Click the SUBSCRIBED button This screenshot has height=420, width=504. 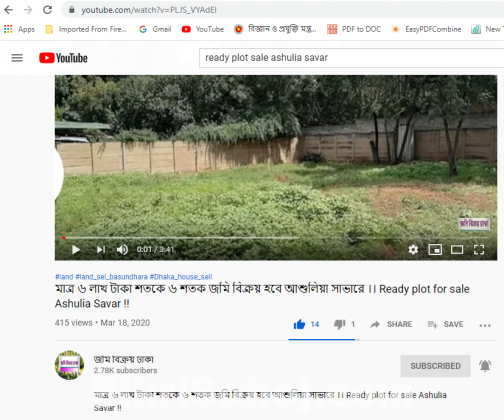click(x=435, y=366)
